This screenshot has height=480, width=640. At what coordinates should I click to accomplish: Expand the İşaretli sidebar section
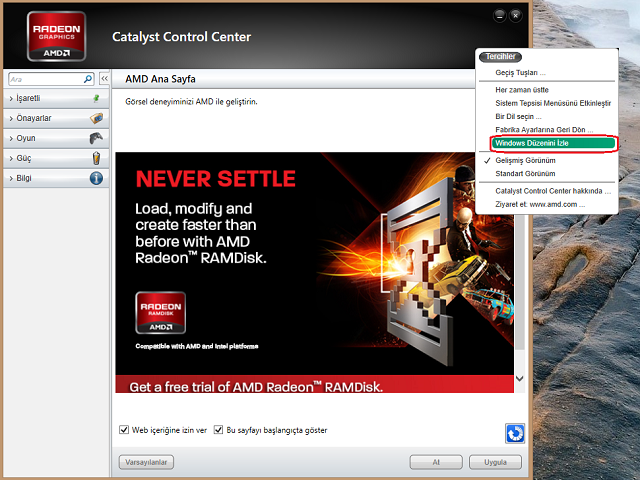(56, 98)
